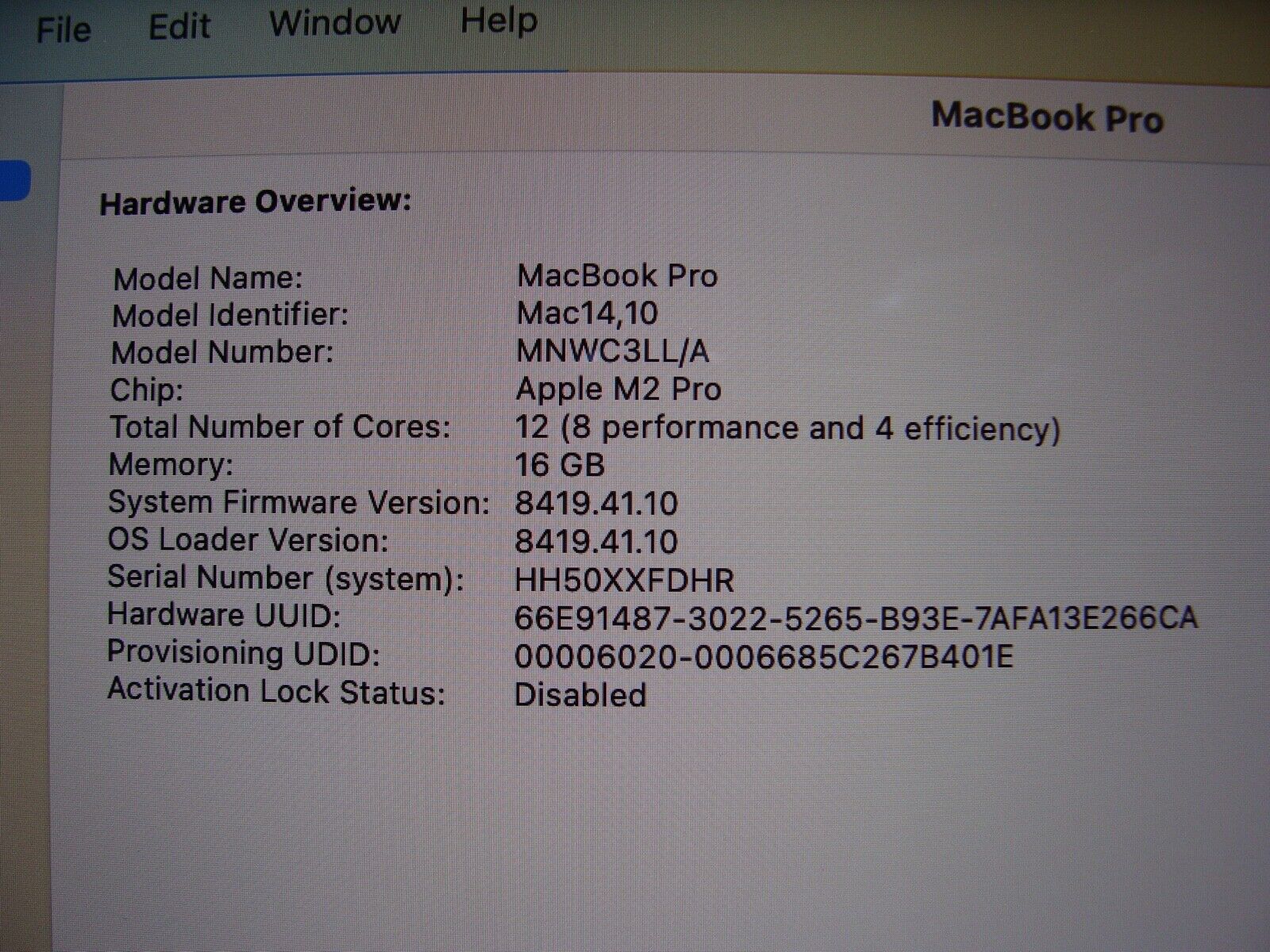Click the Hardware UUID label
1270x952 pixels.
click(224, 616)
